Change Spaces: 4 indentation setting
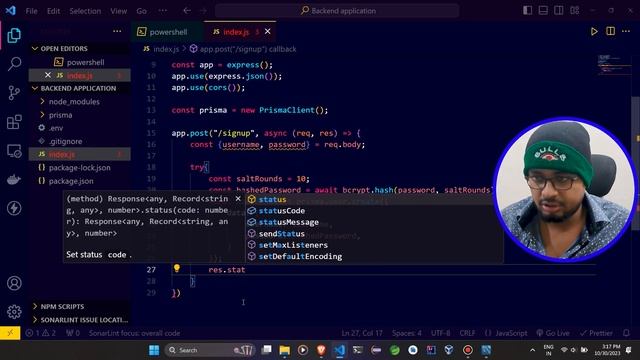 (x=407, y=333)
